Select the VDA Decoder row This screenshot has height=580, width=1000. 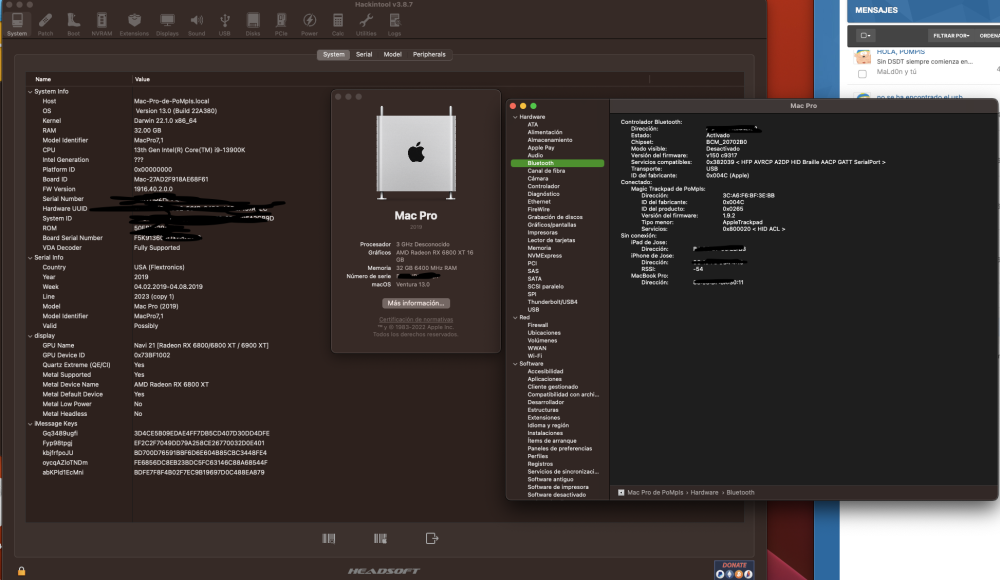click(x=385, y=248)
